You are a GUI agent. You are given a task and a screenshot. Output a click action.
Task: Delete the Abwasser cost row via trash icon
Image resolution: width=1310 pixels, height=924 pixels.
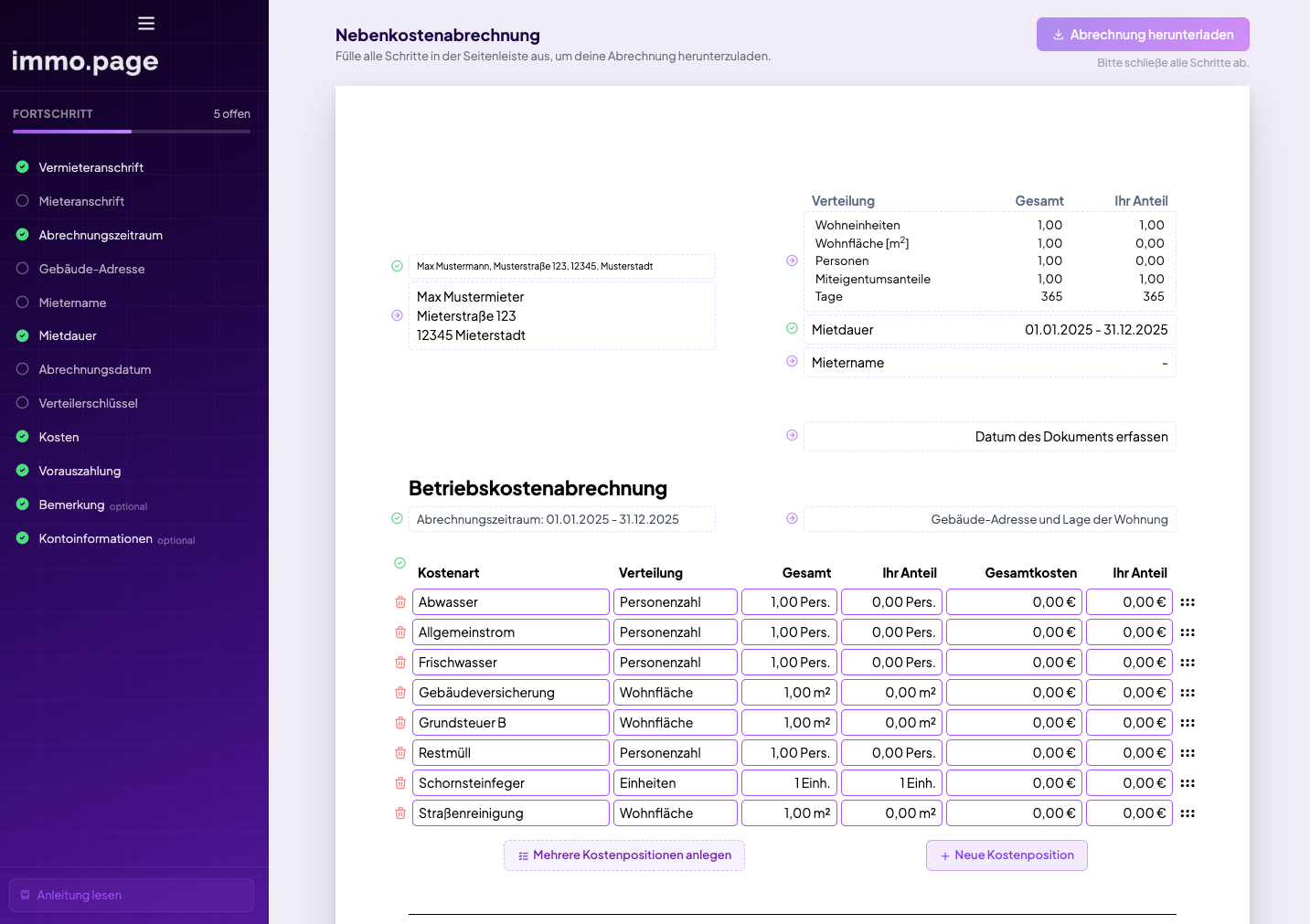(399, 601)
